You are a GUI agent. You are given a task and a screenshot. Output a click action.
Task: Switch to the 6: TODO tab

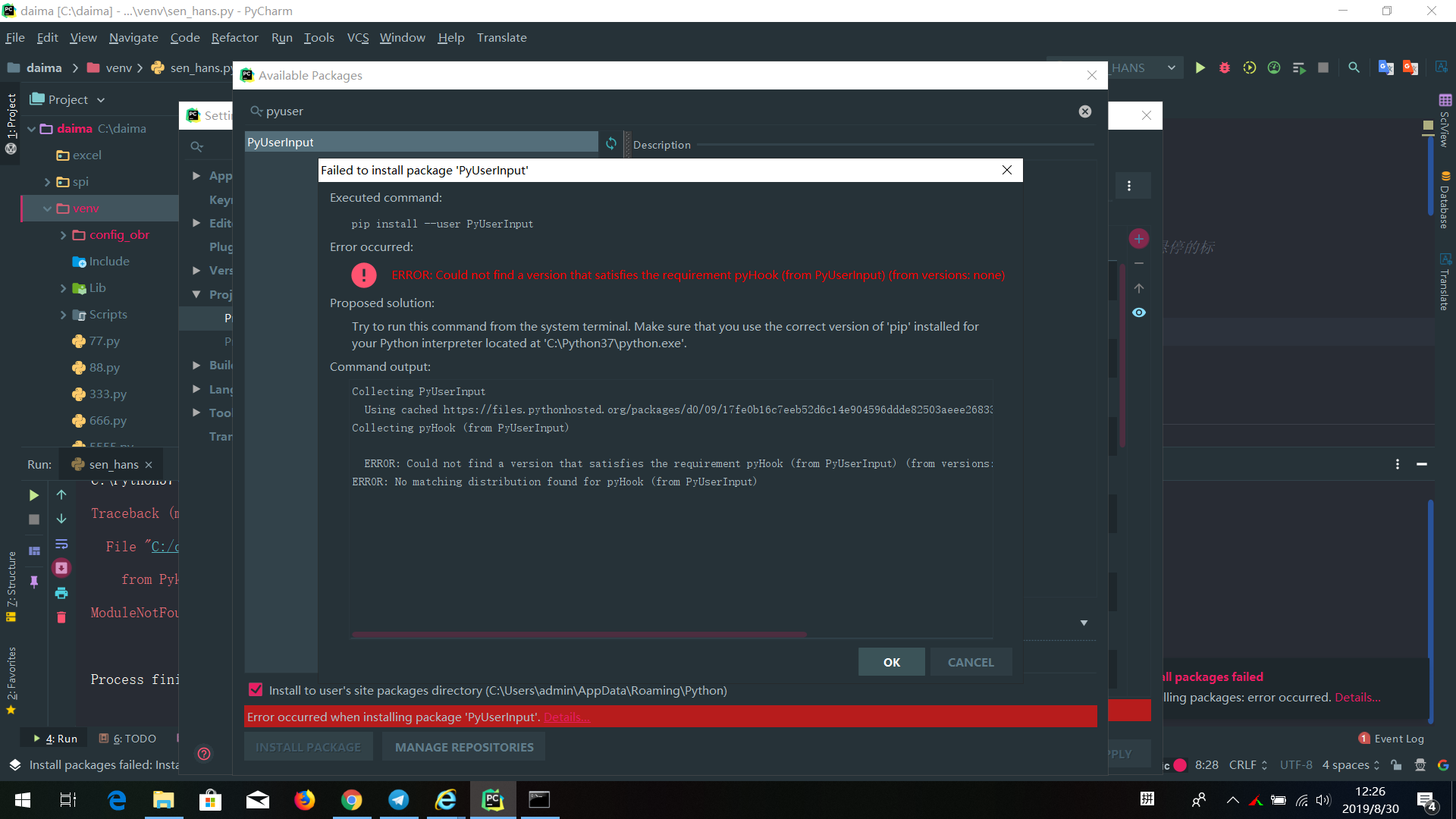(x=128, y=739)
